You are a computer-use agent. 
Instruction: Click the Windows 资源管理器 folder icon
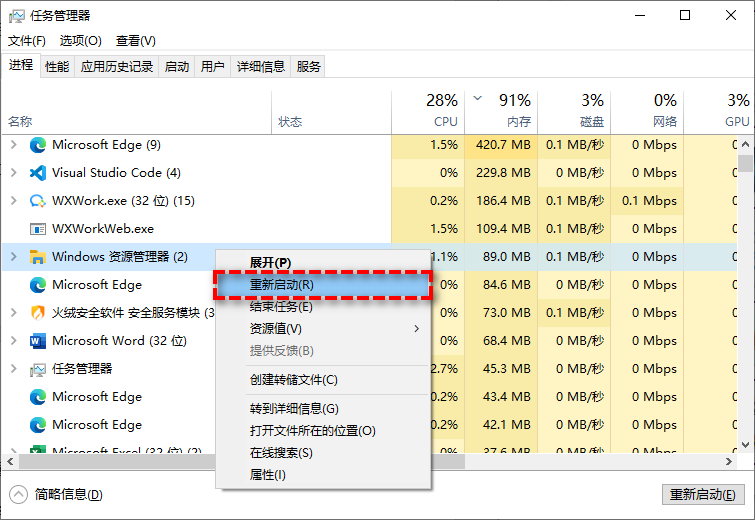(x=38, y=257)
